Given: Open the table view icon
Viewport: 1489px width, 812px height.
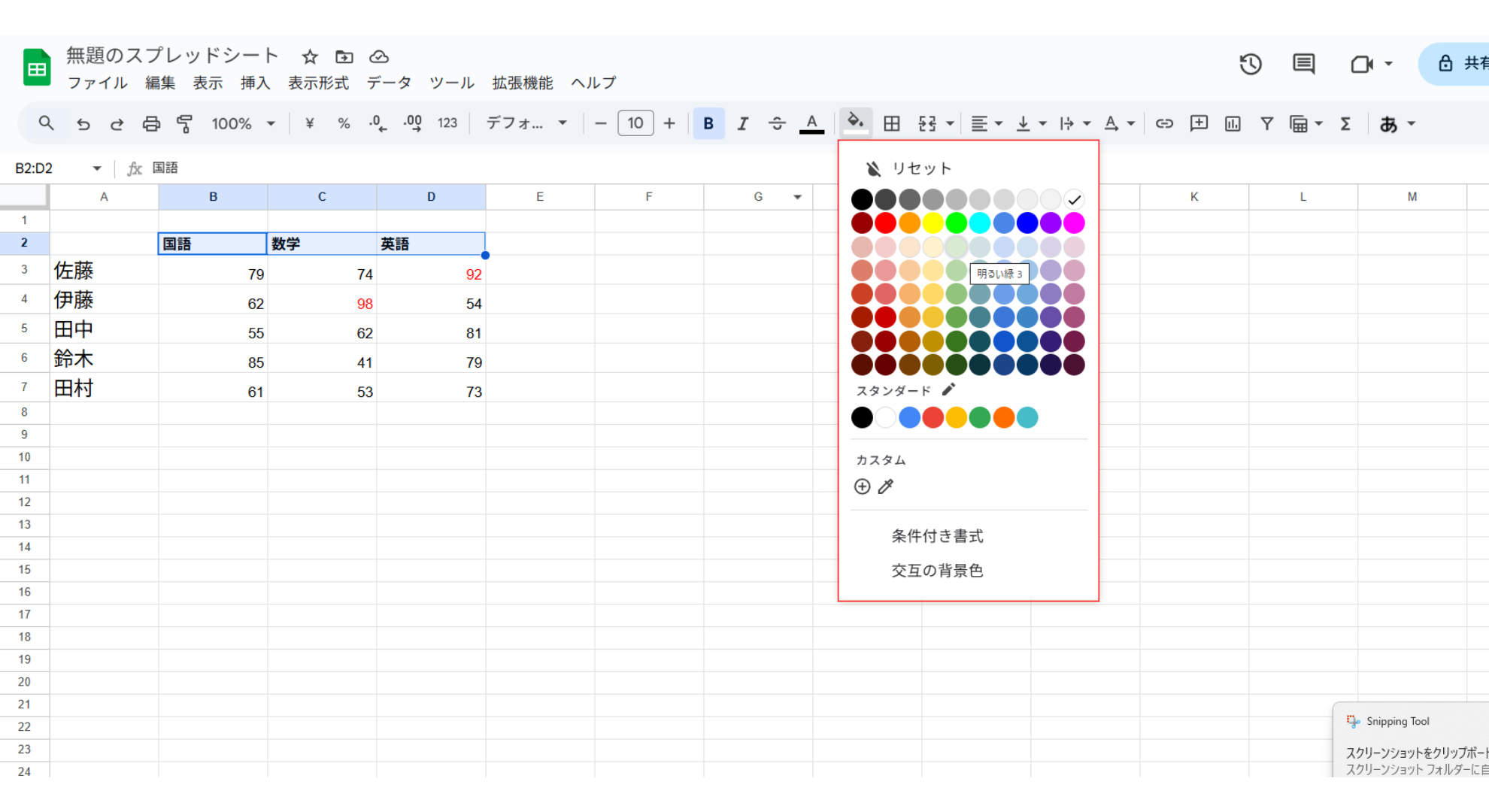Looking at the screenshot, I should 1299,124.
